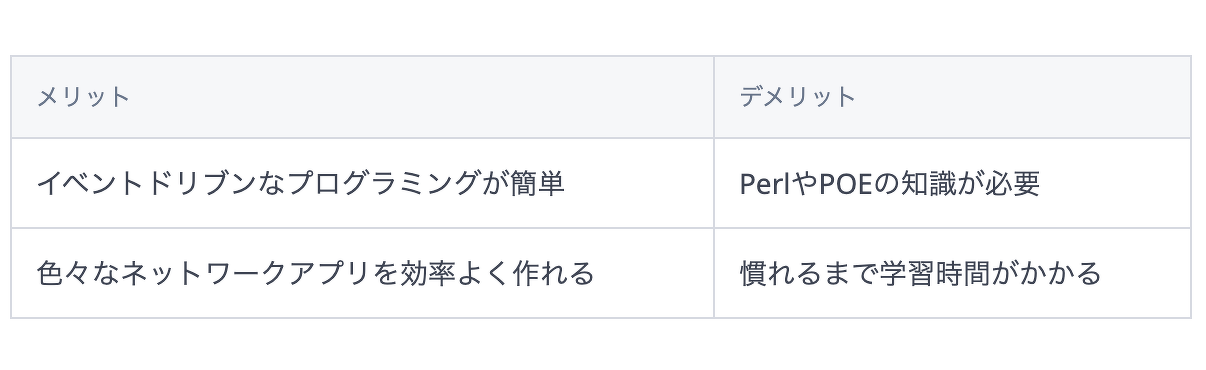Click the word 色々な in last row
The width and height of the screenshot is (1206, 370).
(78, 273)
